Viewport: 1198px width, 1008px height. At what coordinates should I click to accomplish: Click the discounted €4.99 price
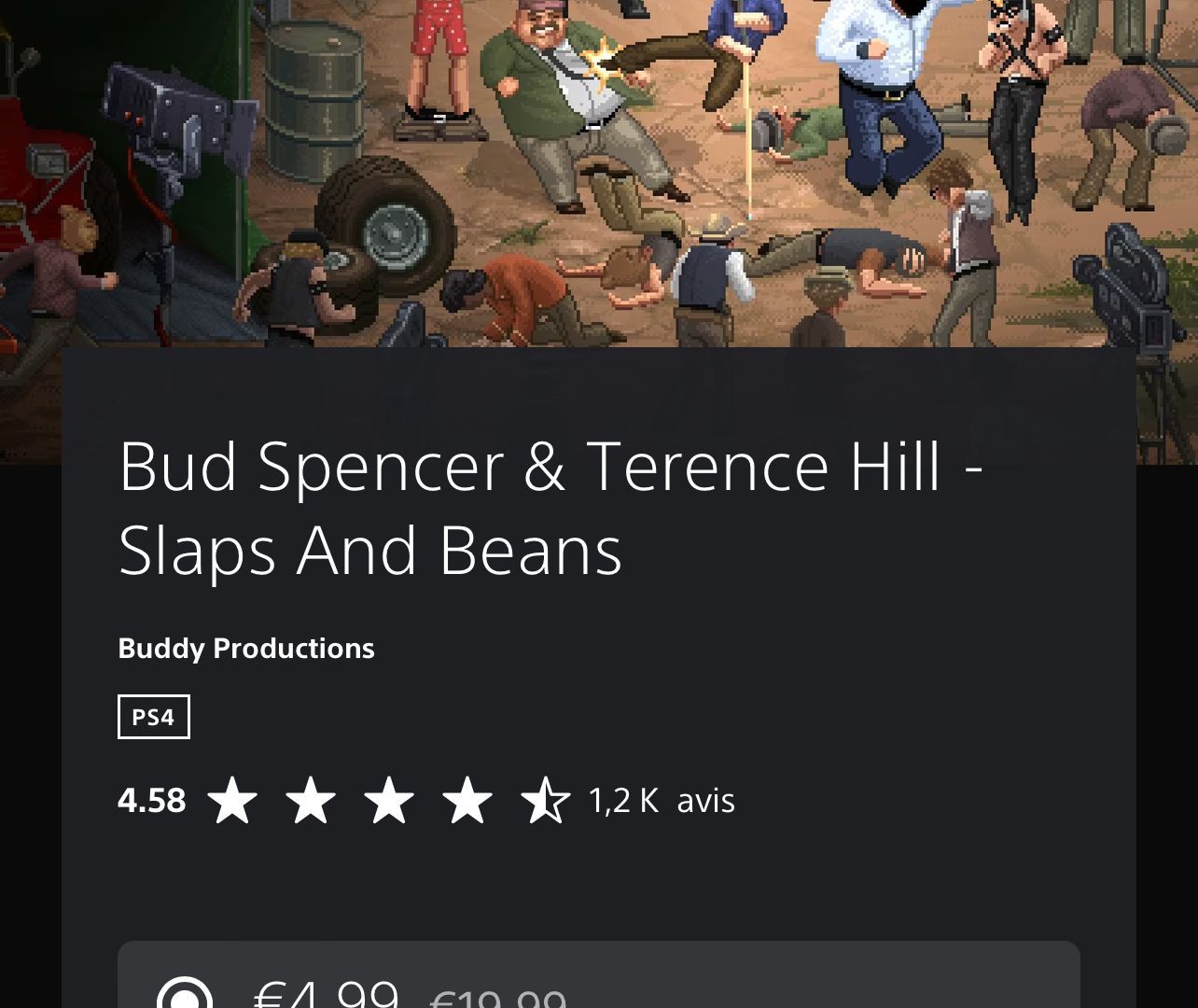327,991
